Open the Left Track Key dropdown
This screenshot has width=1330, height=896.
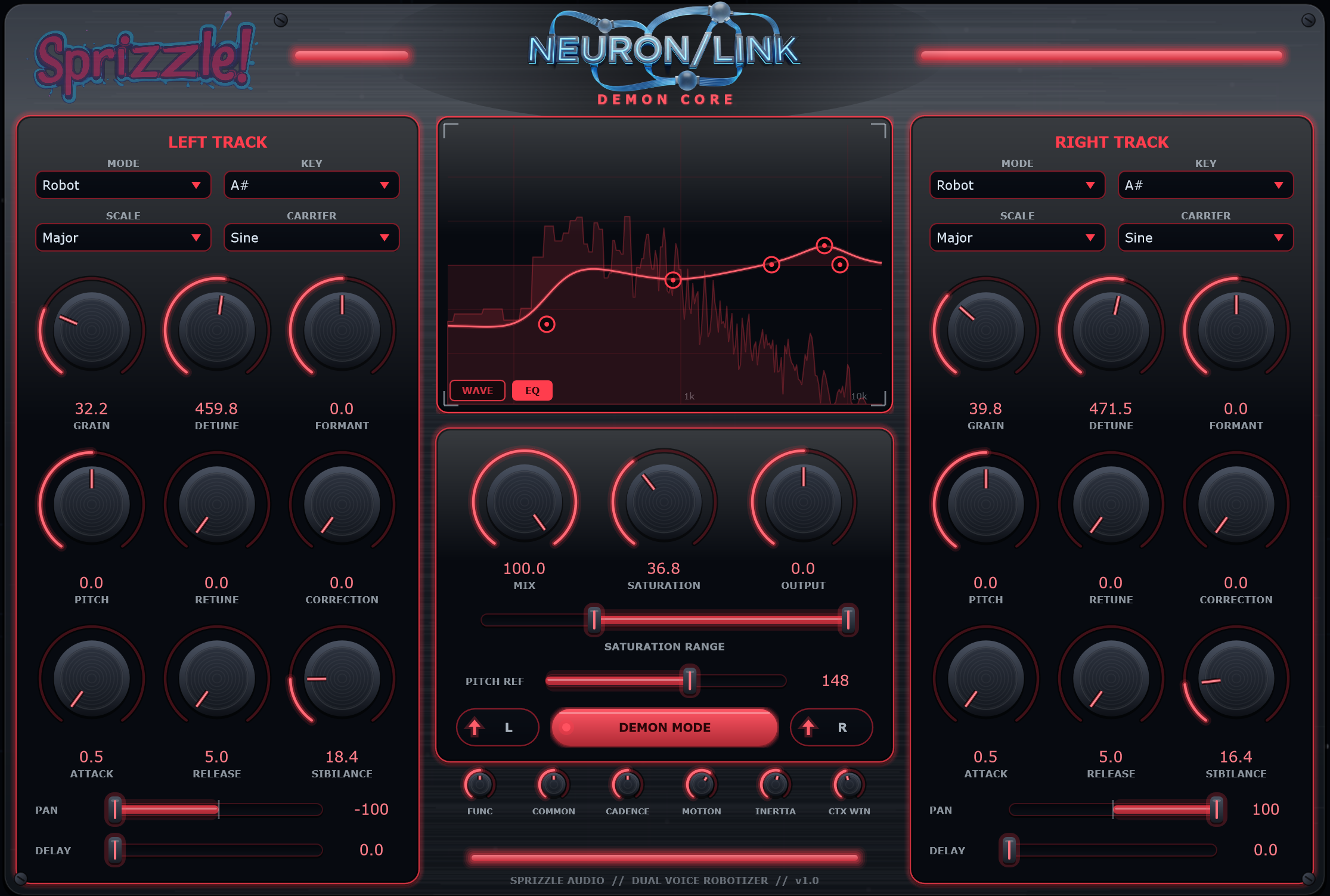312,185
